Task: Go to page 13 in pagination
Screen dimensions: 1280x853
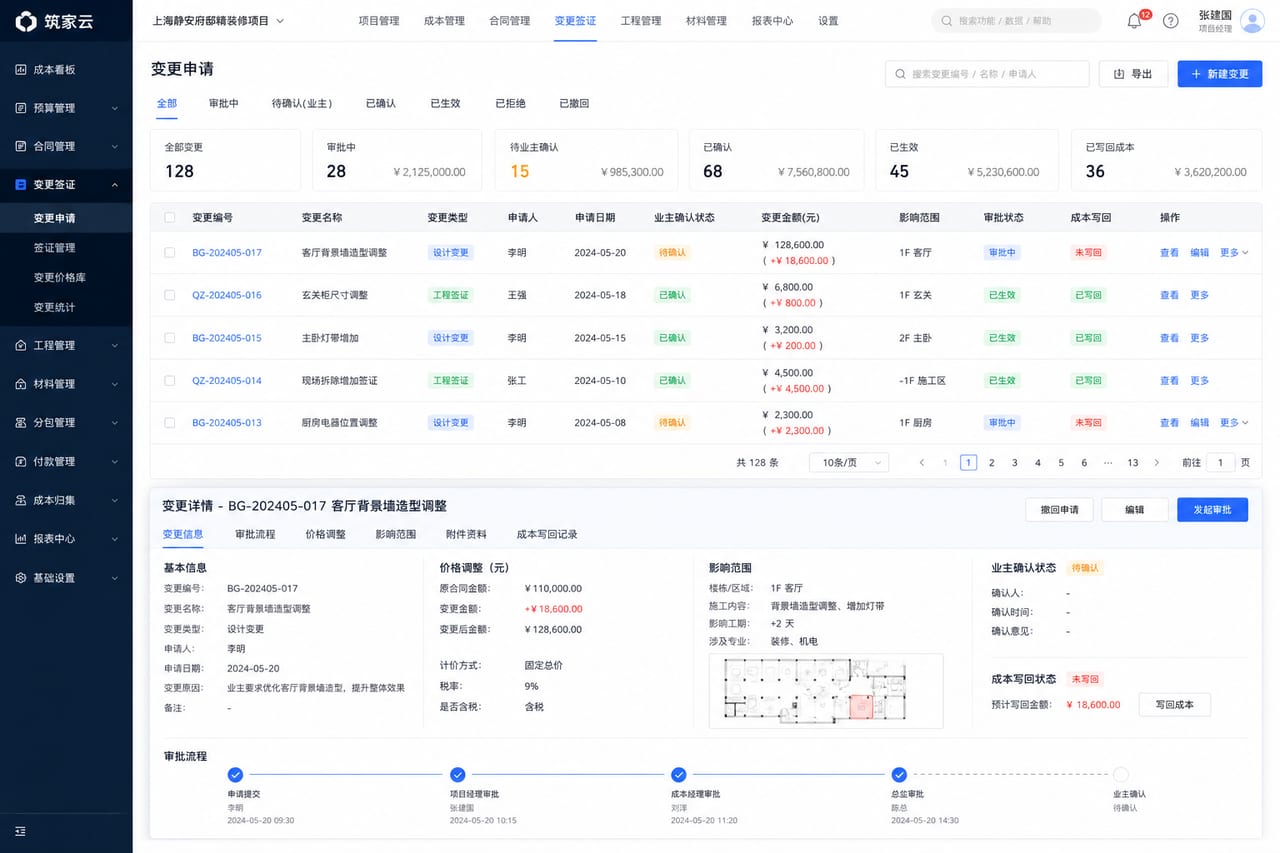Action: (1132, 463)
